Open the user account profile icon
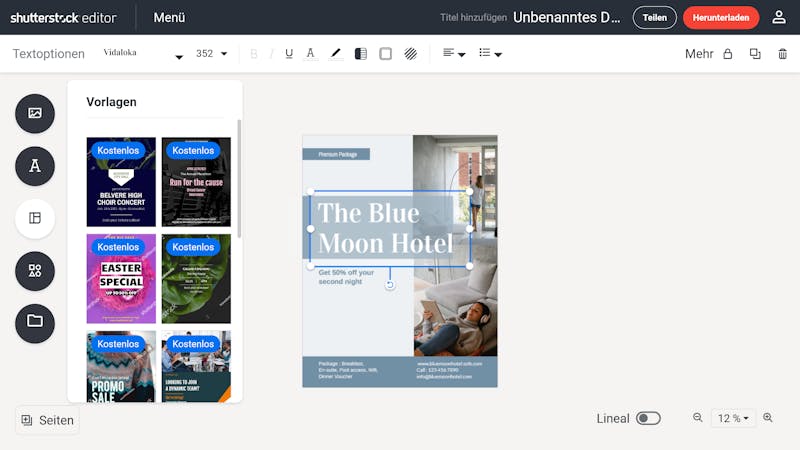800x450 pixels. (779, 17)
